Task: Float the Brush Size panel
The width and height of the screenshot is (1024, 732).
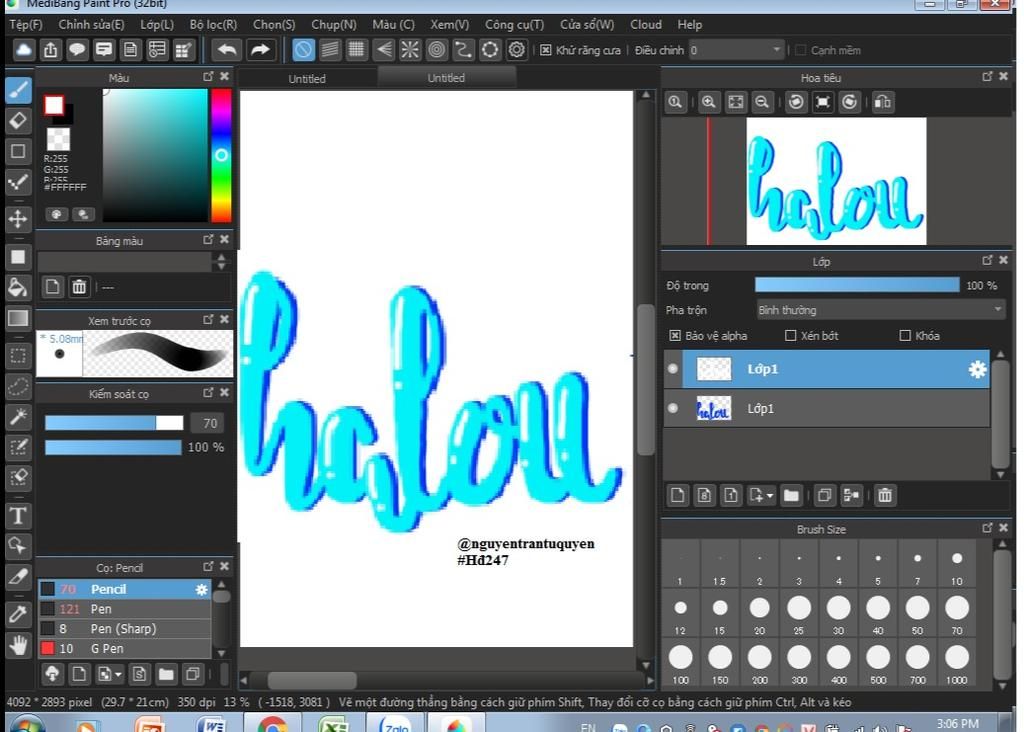Action: point(987,528)
